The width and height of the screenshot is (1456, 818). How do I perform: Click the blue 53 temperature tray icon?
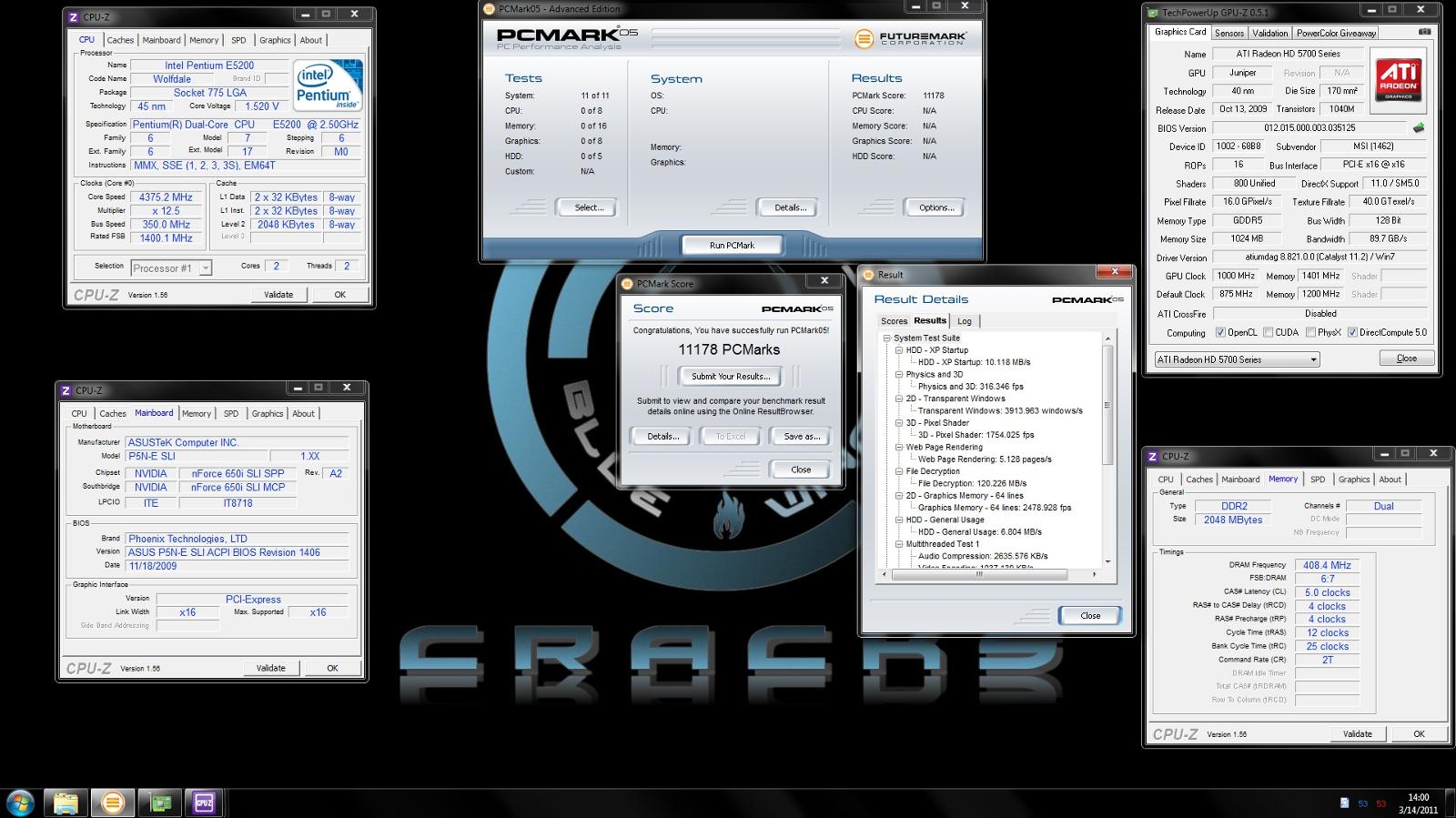click(1362, 803)
